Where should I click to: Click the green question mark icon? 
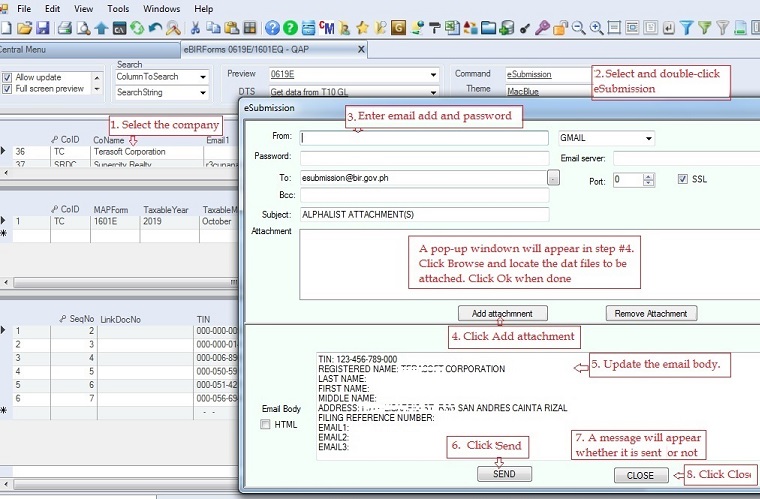290,28
